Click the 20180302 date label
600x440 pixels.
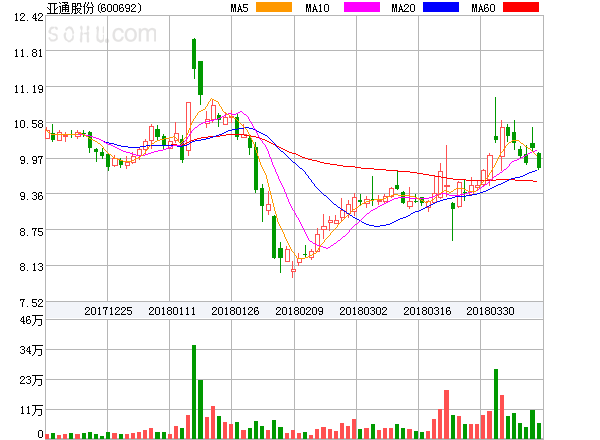click(x=363, y=311)
